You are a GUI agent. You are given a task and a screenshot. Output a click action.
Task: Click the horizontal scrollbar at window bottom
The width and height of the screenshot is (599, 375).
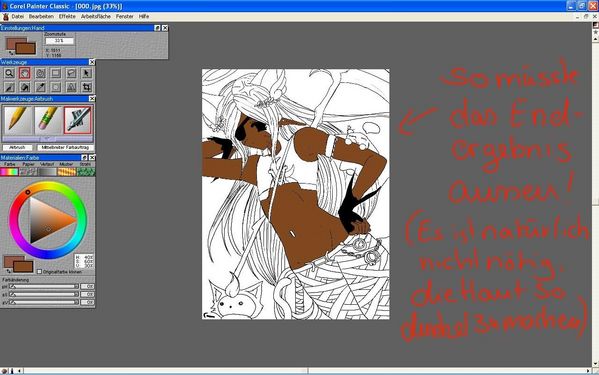pos(304,370)
